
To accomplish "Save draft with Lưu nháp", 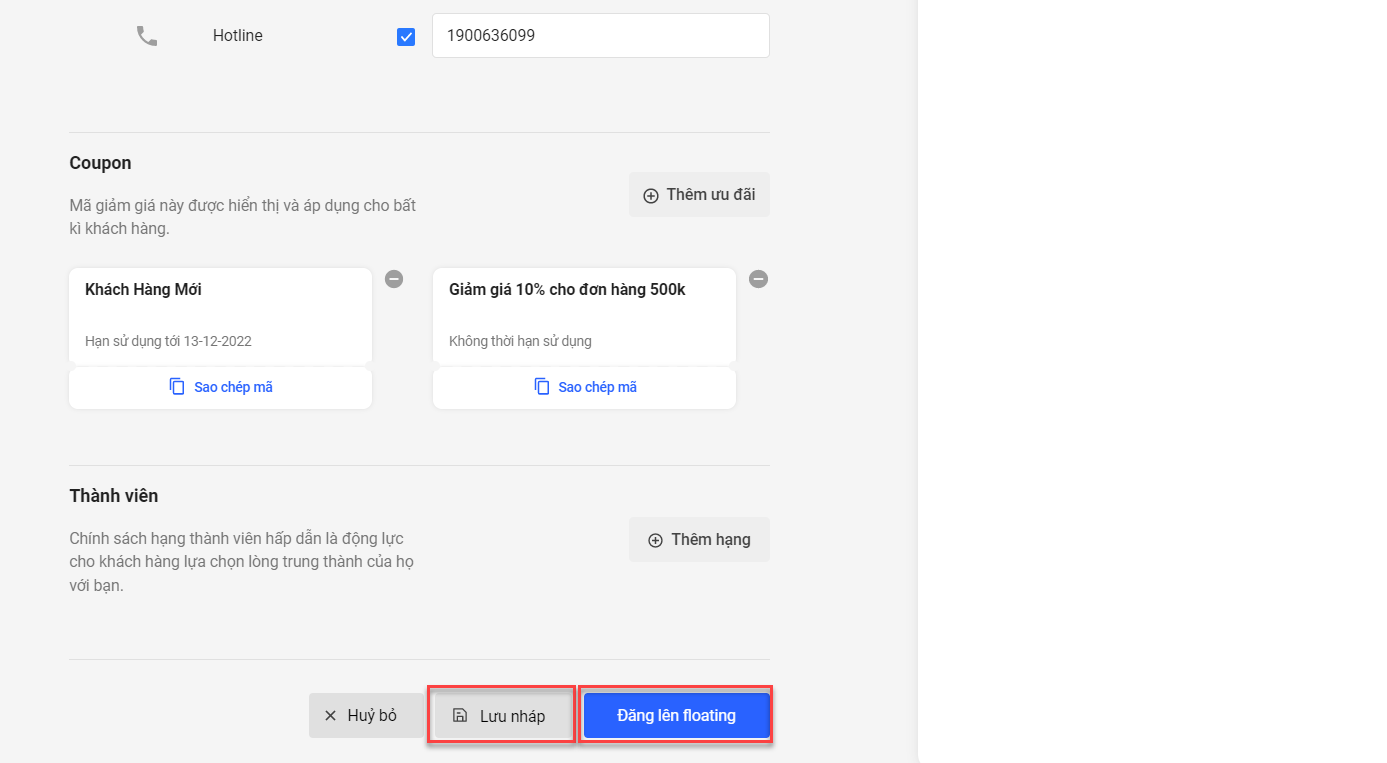I will [x=501, y=716].
